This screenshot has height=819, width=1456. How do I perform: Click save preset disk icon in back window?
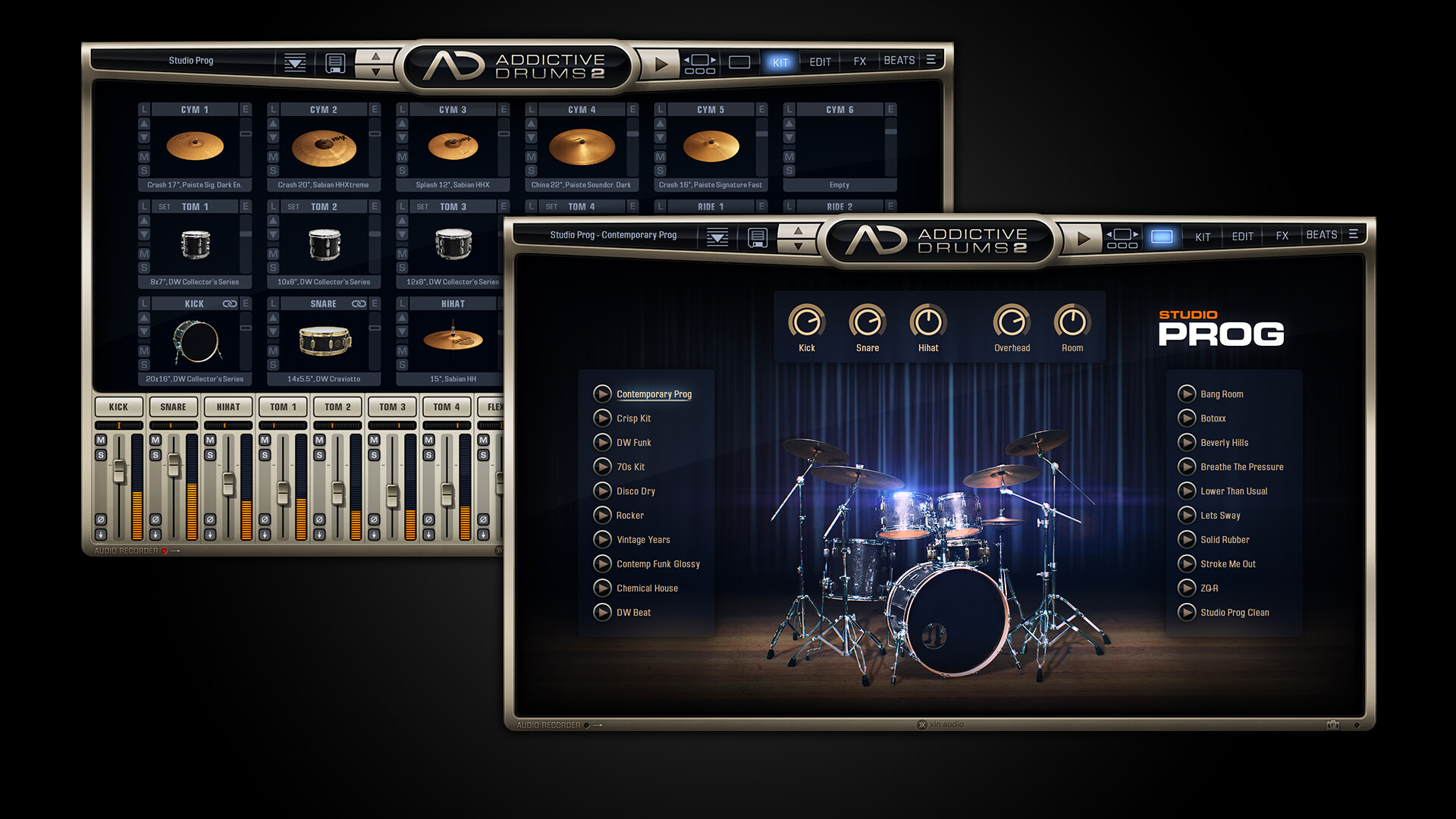(335, 63)
